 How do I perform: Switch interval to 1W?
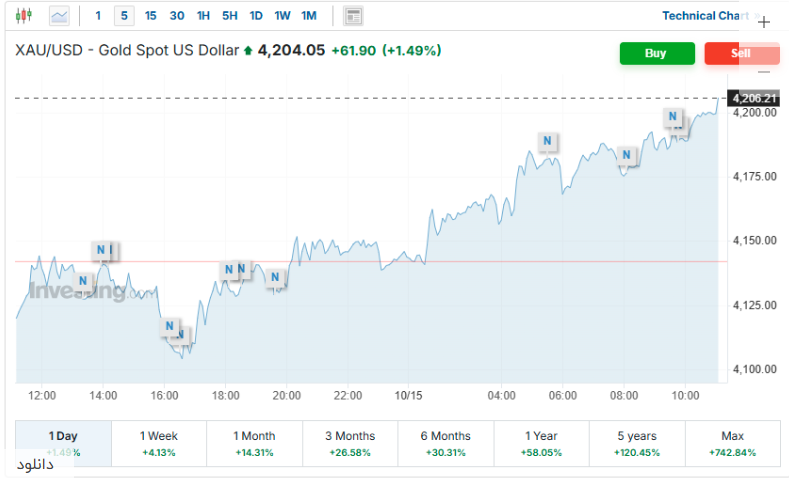282,16
